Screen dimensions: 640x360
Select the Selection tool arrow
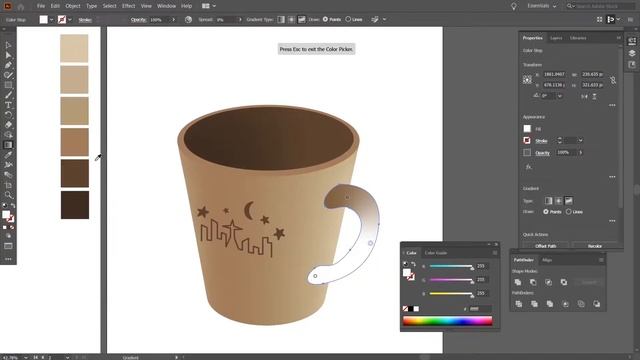pyautogui.click(x=8, y=45)
